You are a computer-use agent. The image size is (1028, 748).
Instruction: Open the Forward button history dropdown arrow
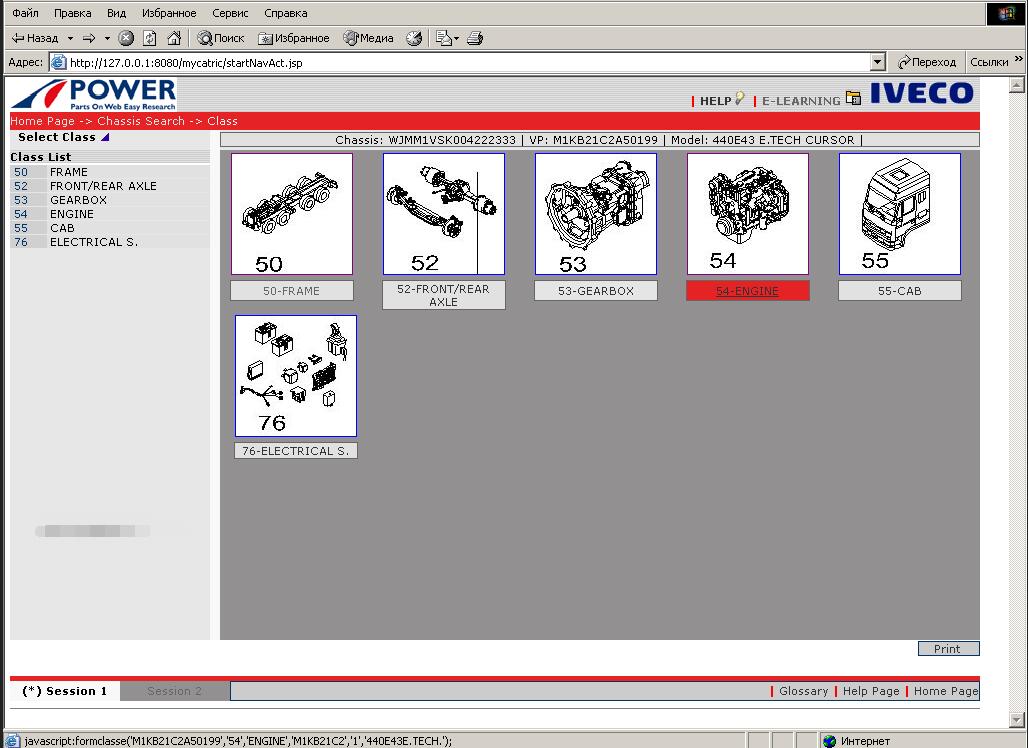(107, 38)
